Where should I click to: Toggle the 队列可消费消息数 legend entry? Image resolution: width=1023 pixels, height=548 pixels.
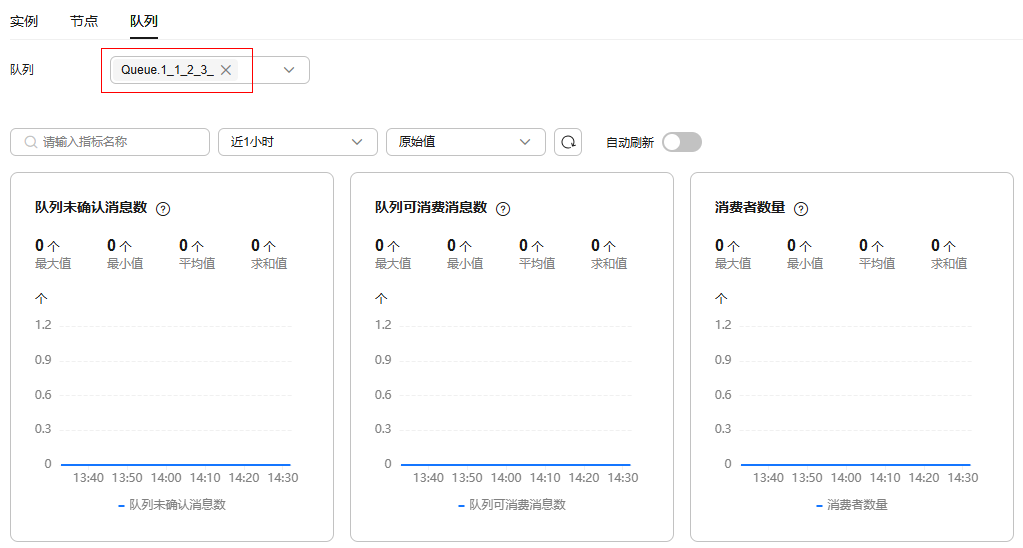(x=512, y=504)
